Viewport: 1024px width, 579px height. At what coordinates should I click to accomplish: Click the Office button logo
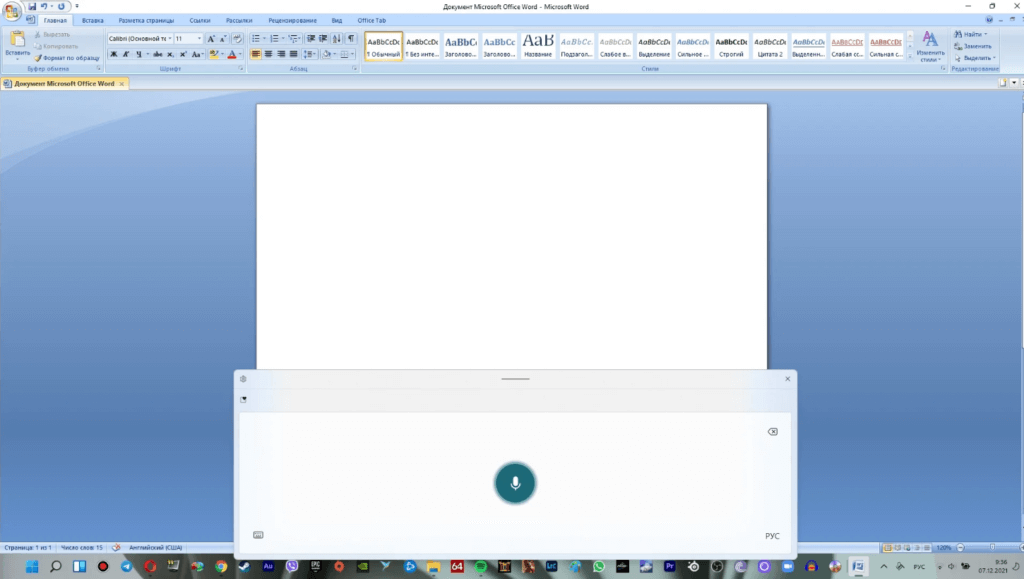[x=12, y=11]
